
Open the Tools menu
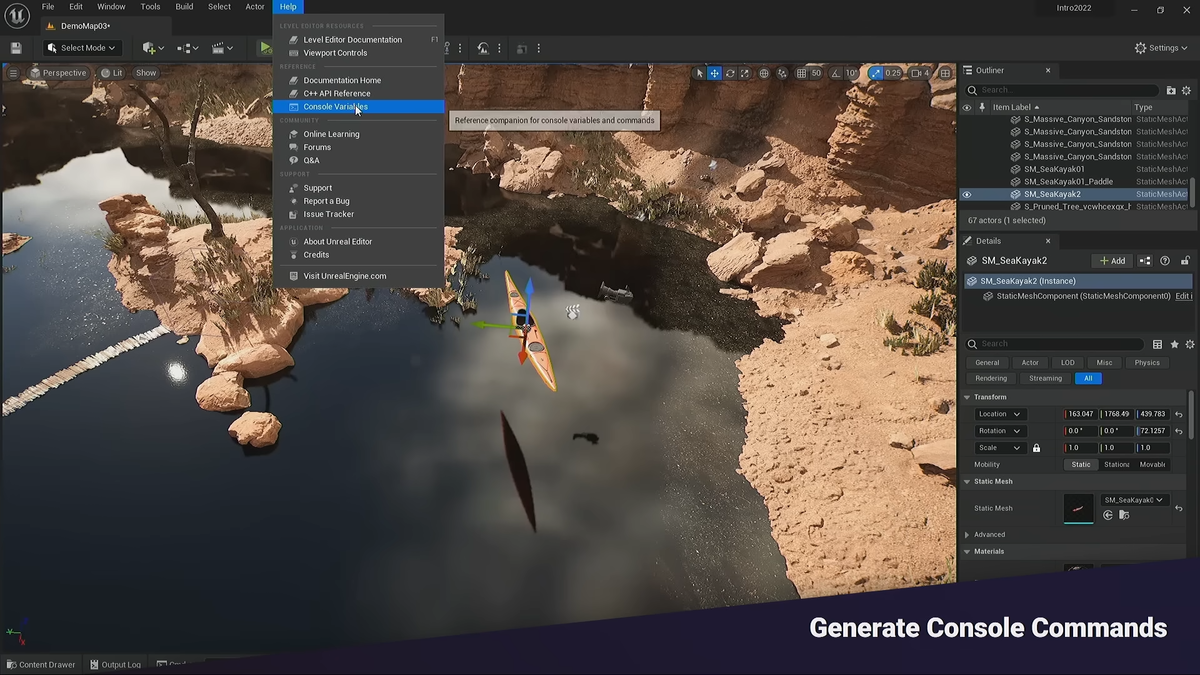coord(150,7)
